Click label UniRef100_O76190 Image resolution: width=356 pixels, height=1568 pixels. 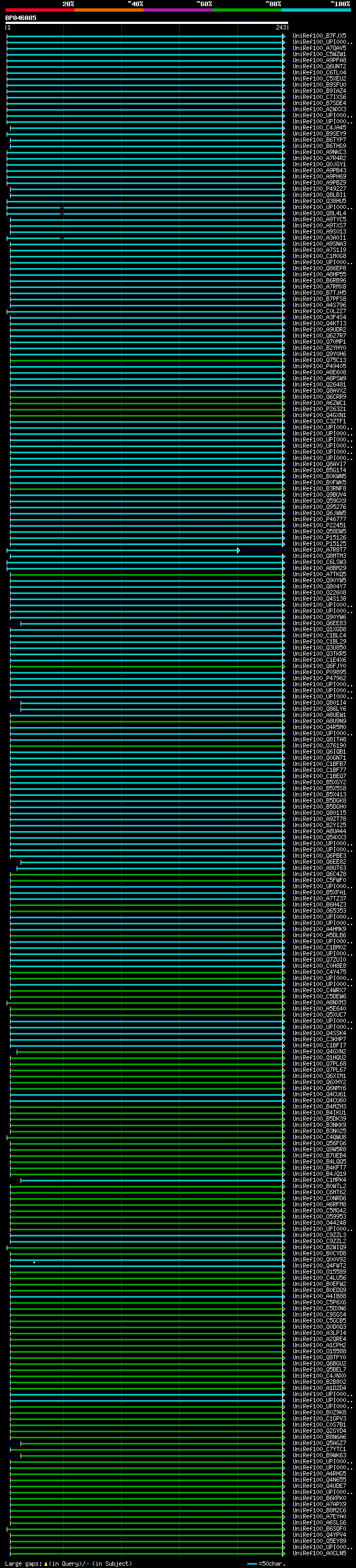pyautogui.click(x=319, y=746)
